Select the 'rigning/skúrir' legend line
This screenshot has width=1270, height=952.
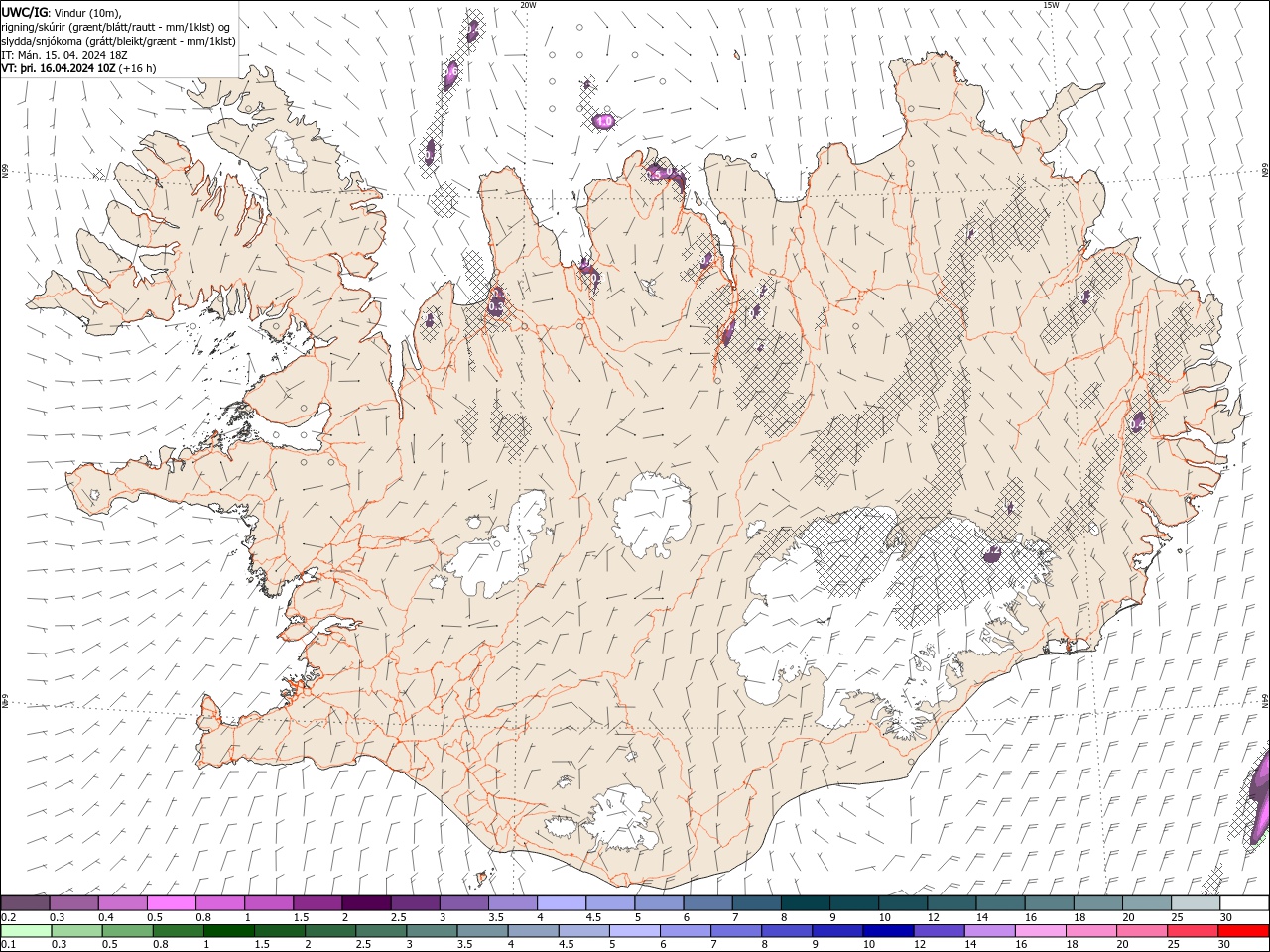(x=116, y=27)
